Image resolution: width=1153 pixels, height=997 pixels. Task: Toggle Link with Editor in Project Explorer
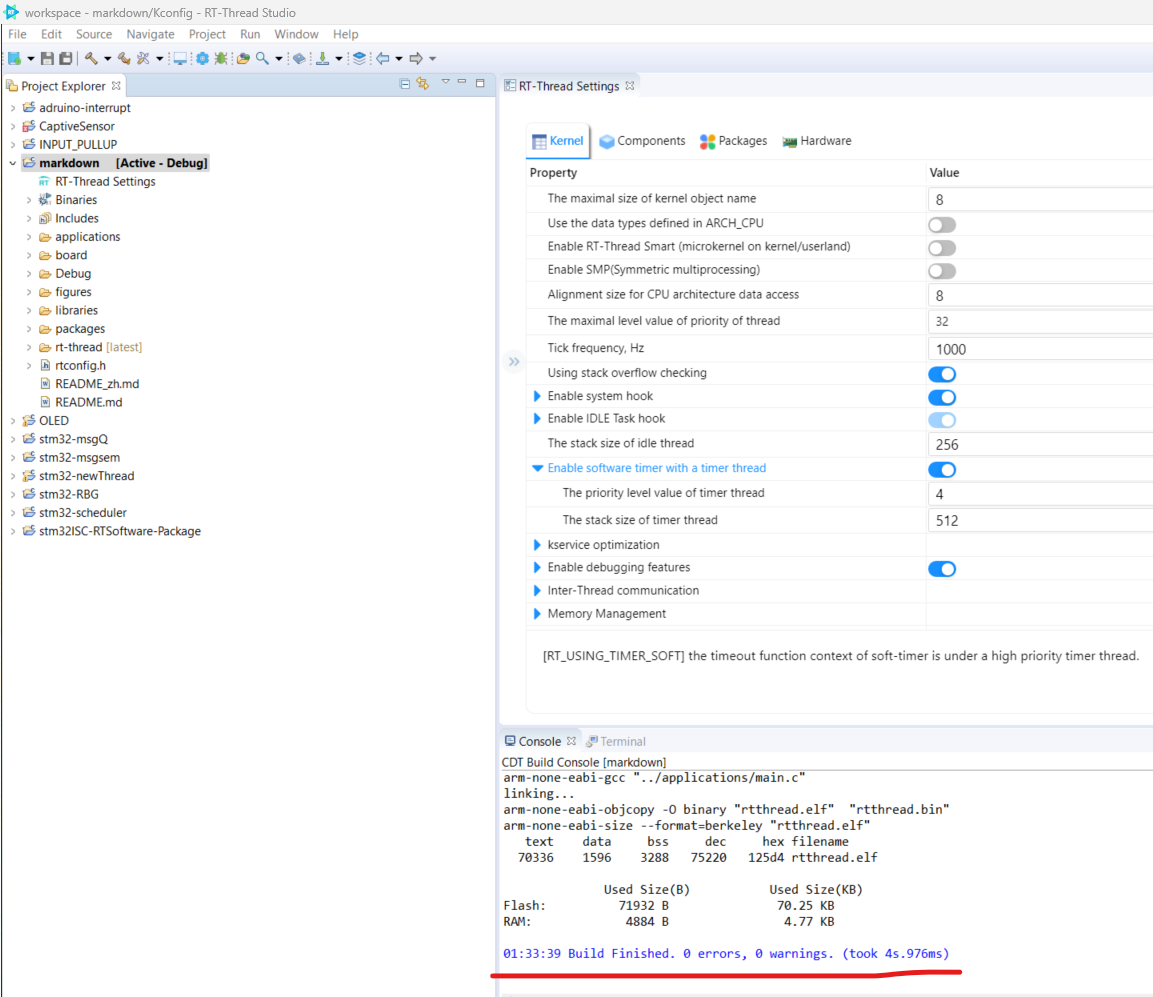423,85
